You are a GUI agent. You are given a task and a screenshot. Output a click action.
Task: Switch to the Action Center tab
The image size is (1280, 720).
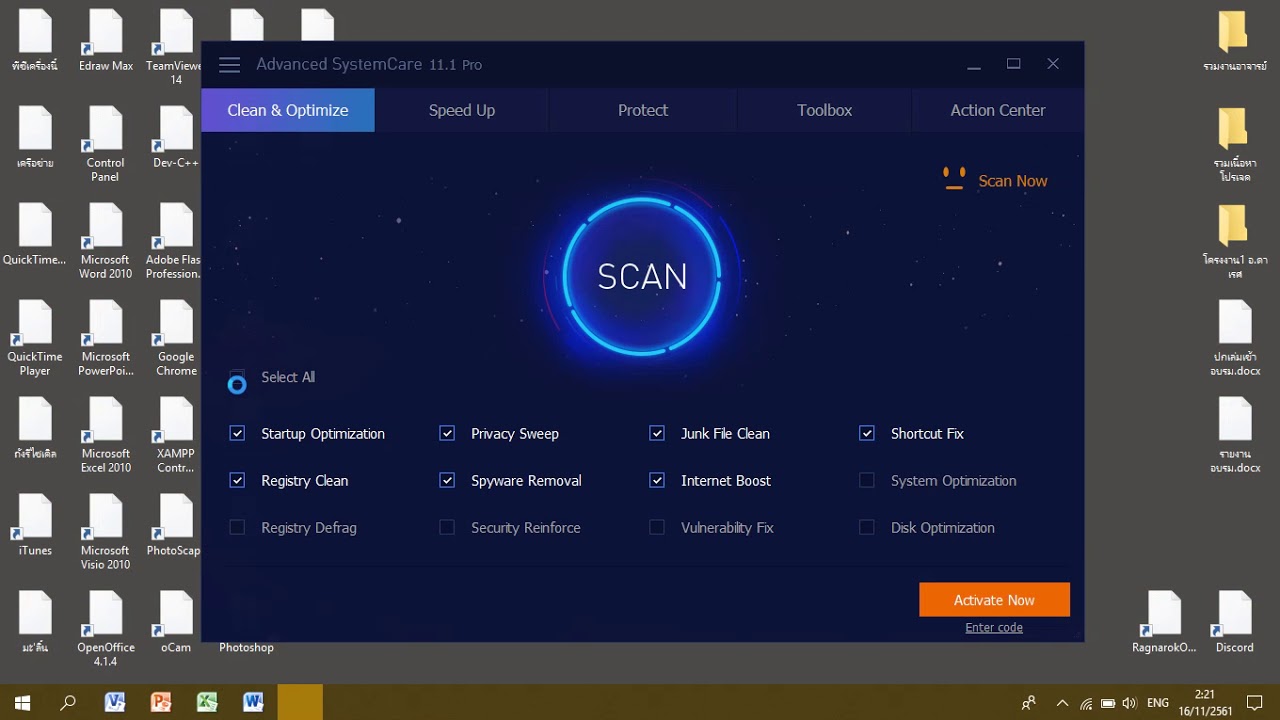point(998,110)
